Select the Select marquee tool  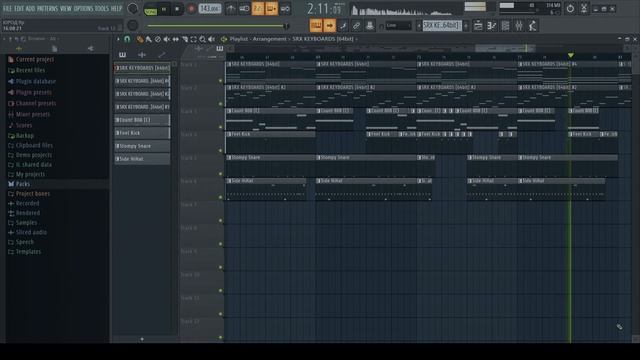pyautogui.click(x=193, y=39)
